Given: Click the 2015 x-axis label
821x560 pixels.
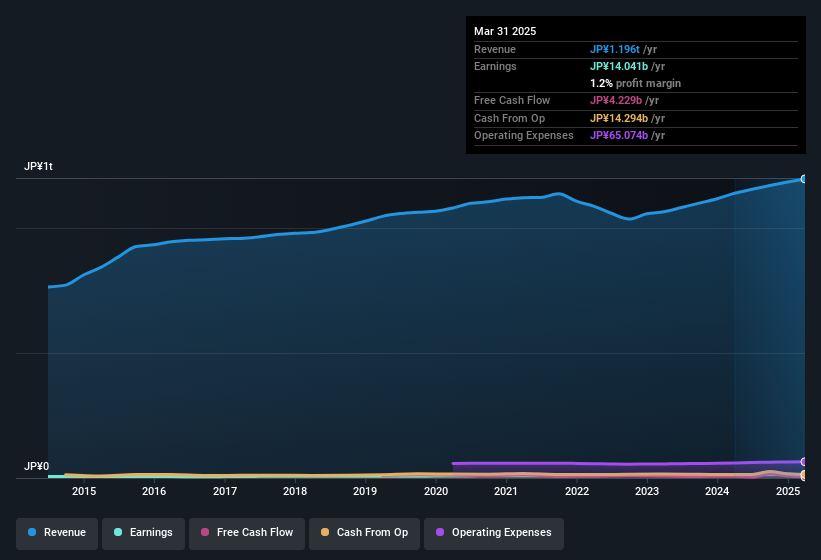Looking at the screenshot, I should coord(84,491).
